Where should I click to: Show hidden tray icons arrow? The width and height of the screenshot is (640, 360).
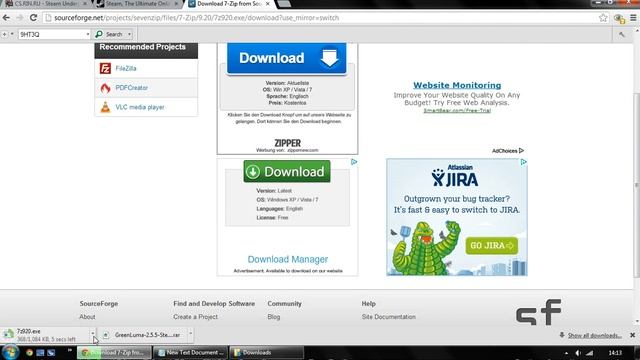click(x=566, y=353)
